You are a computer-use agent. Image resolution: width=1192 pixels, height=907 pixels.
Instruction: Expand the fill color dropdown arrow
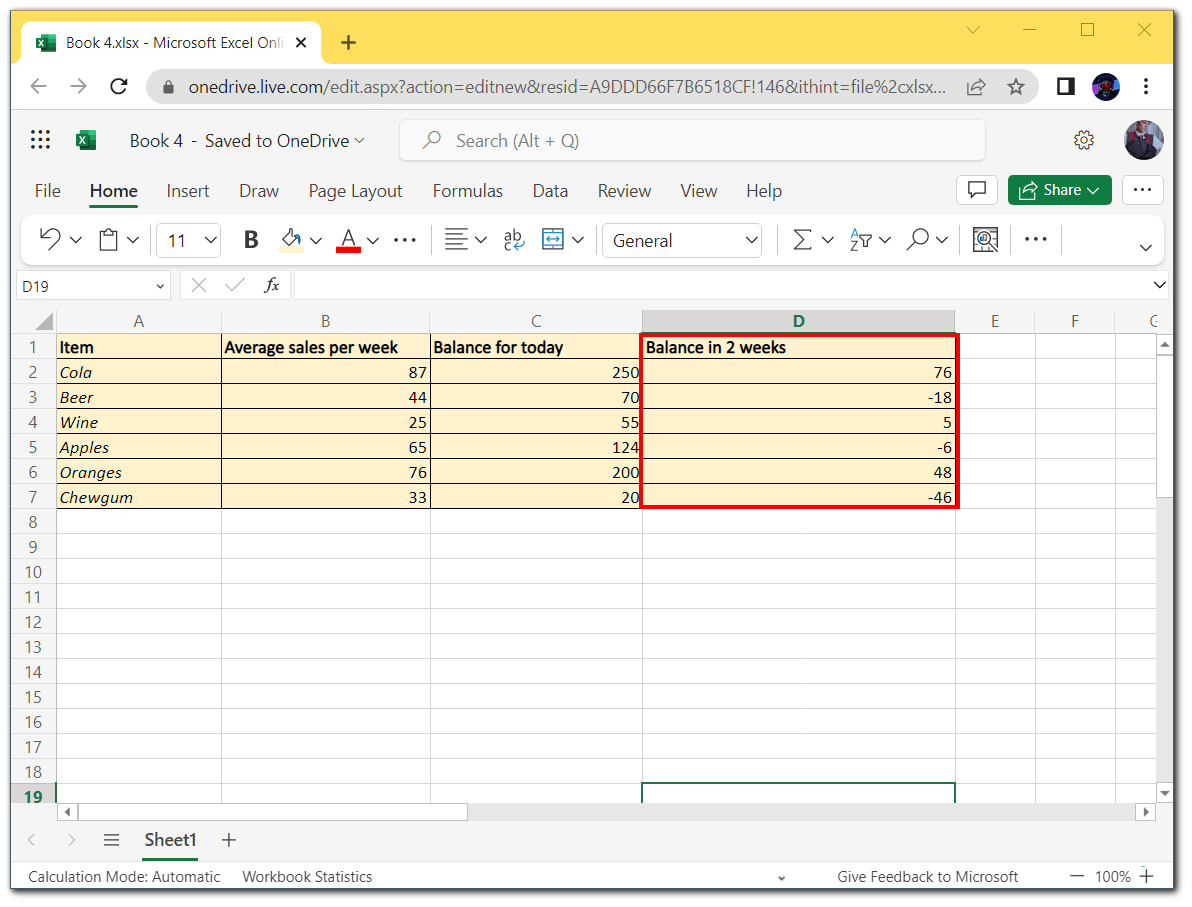coord(316,241)
